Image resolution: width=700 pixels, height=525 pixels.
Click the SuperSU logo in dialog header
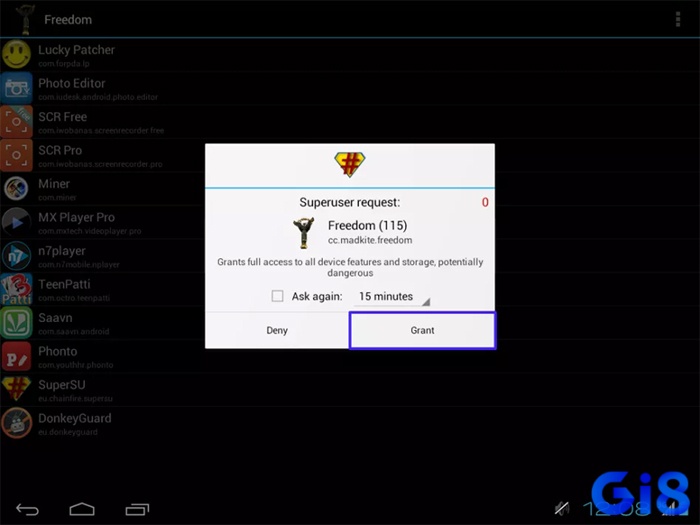pyautogui.click(x=350, y=164)
